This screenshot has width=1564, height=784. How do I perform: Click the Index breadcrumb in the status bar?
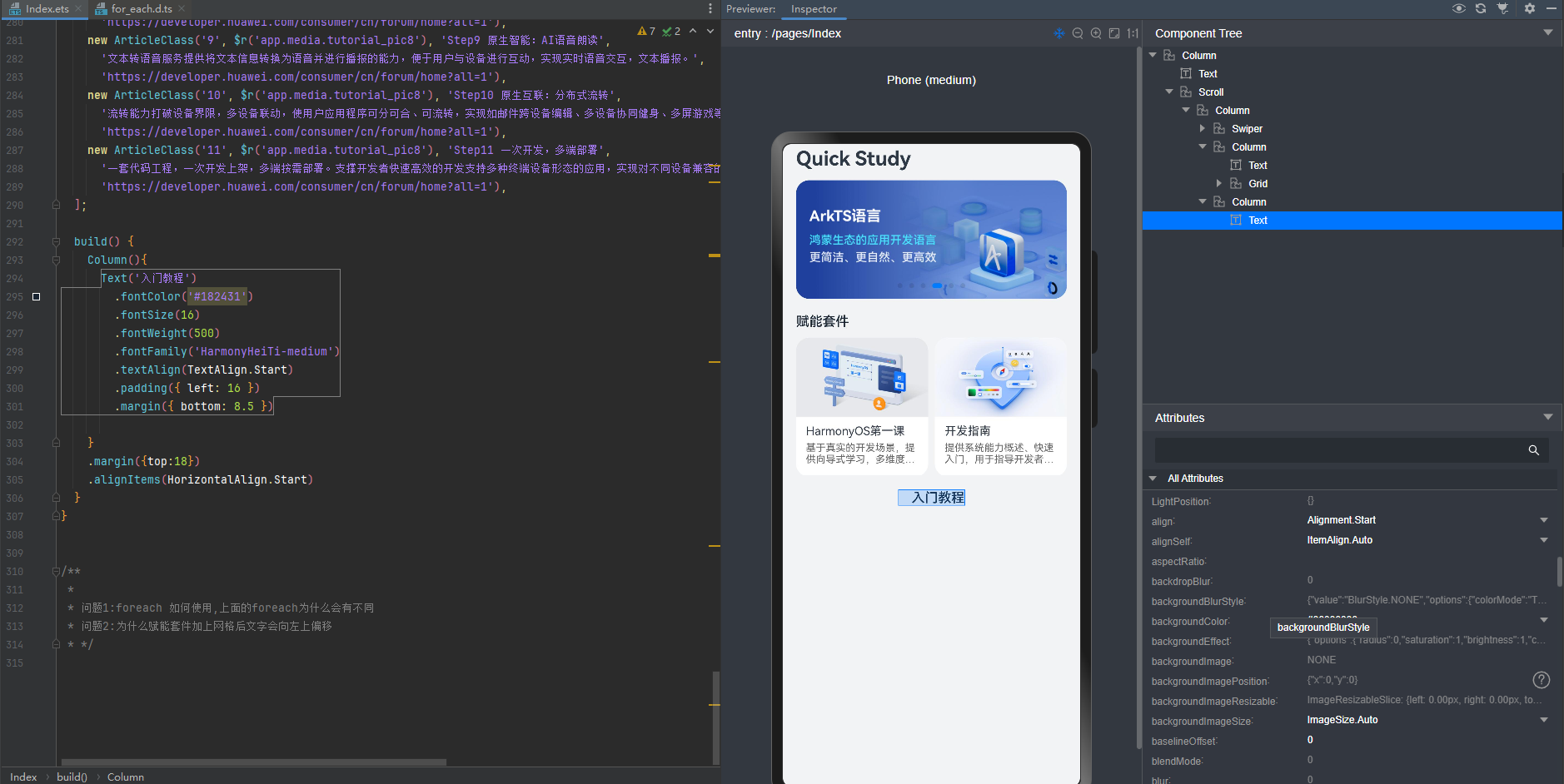point(23,777)
